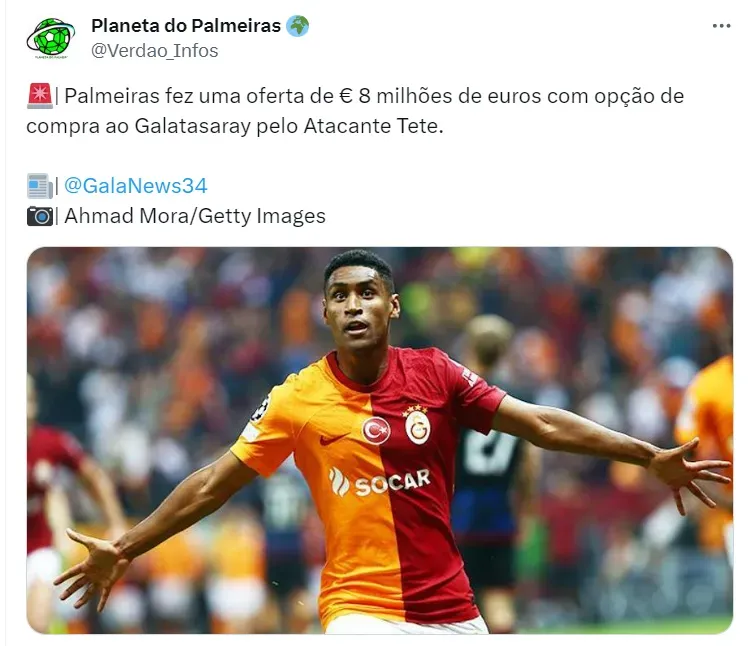This screenshot has height=646, width=748.
Task: Open the @Verdao_Infos handle
Action: (x=155, y=51)
